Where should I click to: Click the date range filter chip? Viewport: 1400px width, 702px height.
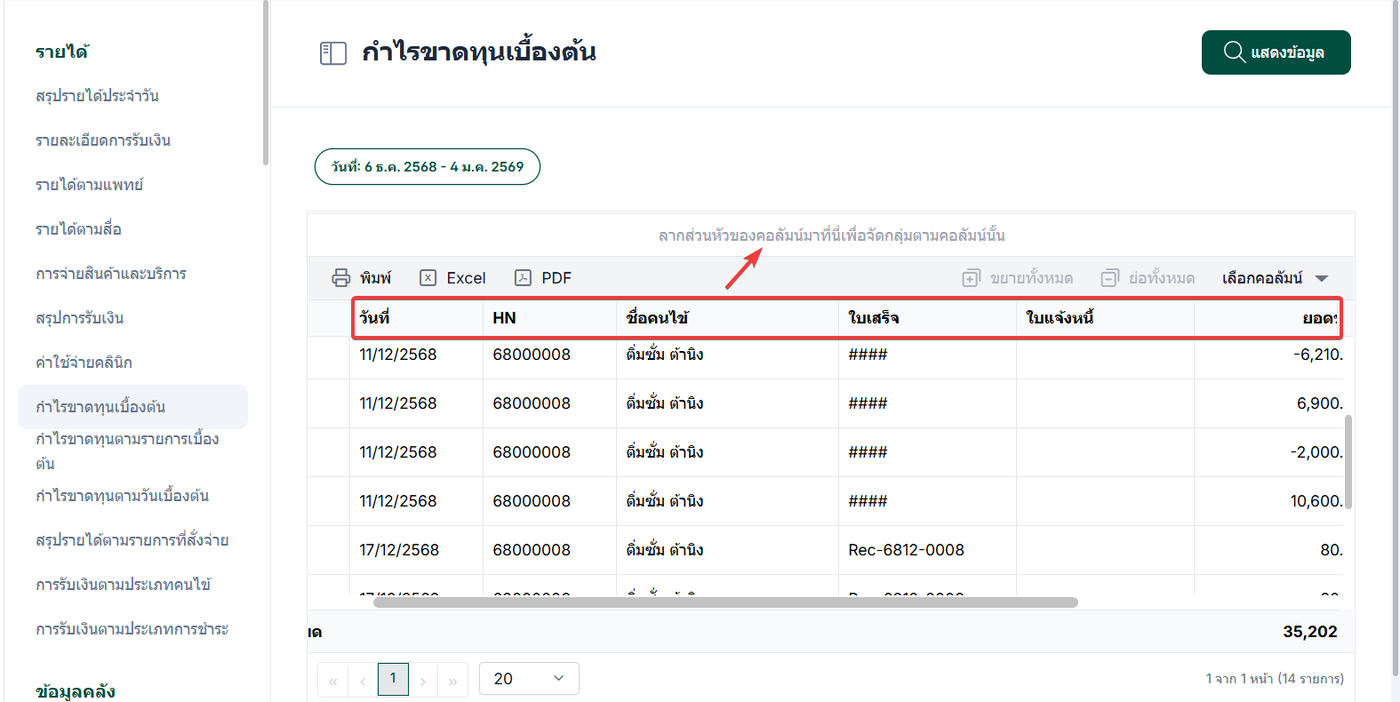[427, 167]
